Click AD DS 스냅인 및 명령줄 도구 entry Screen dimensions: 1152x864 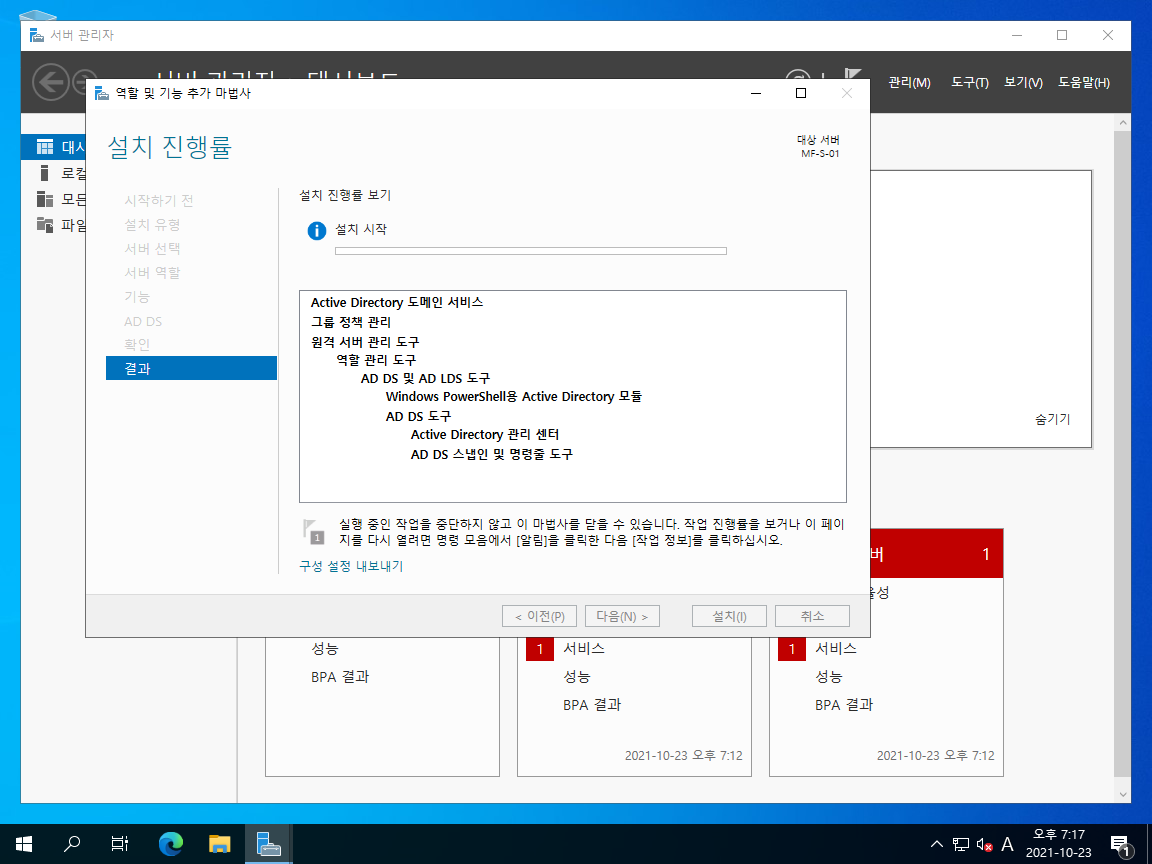492,454
